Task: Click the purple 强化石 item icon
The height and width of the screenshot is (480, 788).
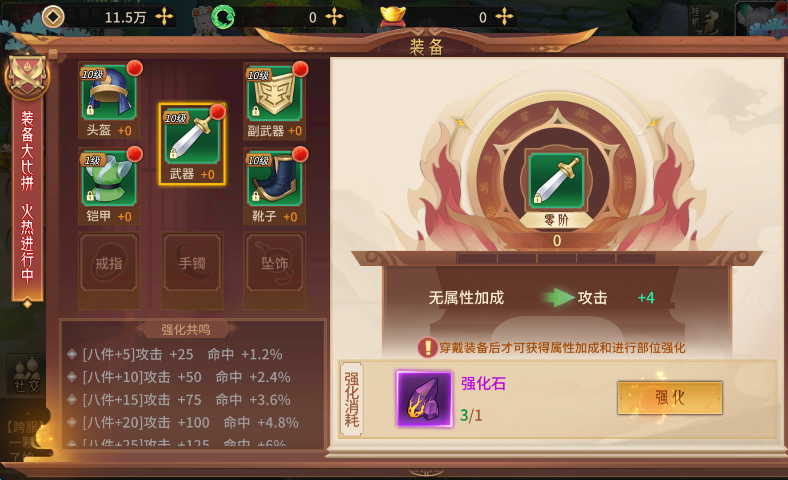Action: point(424,399)
